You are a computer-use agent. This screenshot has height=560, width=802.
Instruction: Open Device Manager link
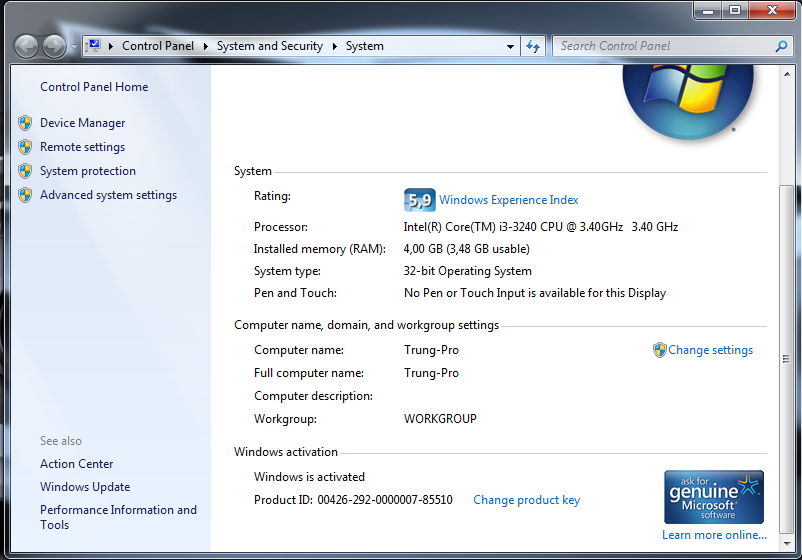tap(82, 123)
